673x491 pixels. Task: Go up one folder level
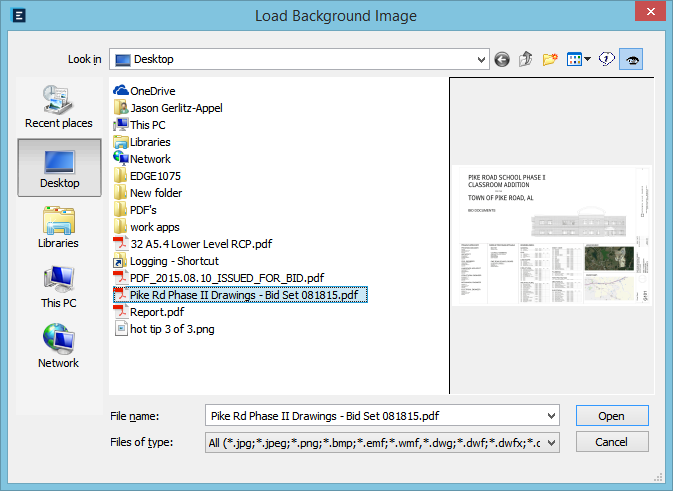click(526, 60)
